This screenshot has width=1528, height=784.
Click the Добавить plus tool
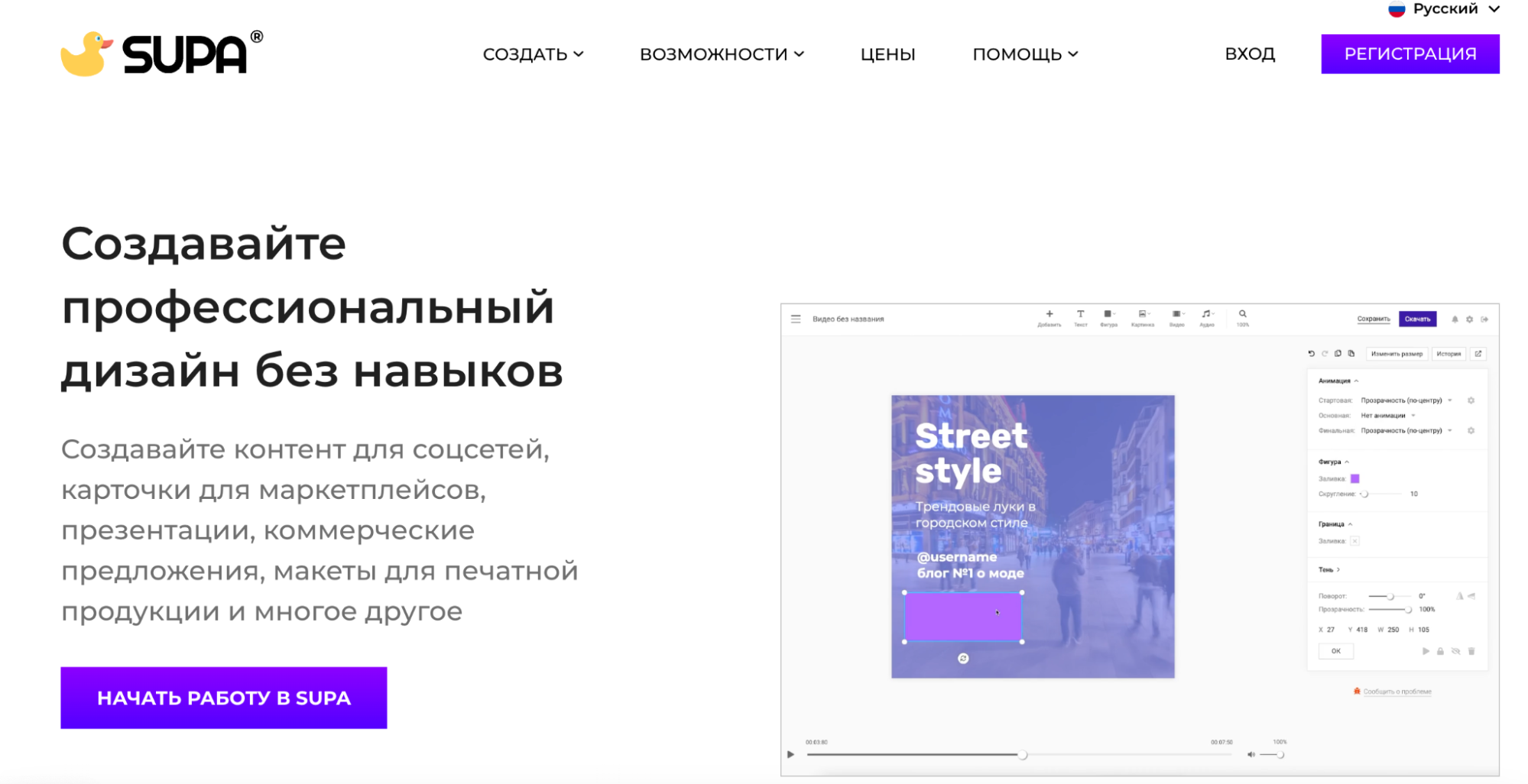click(x=1049, y=318)
